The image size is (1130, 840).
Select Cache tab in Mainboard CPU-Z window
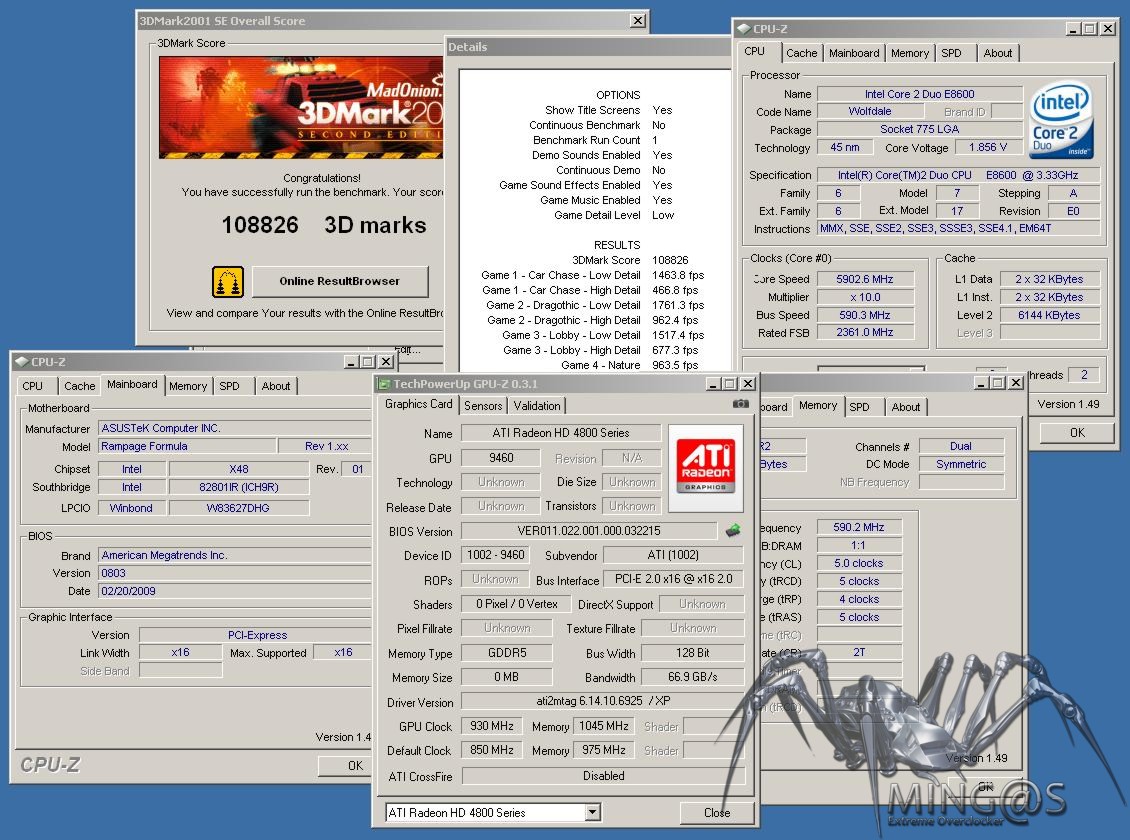coord(79,386)
